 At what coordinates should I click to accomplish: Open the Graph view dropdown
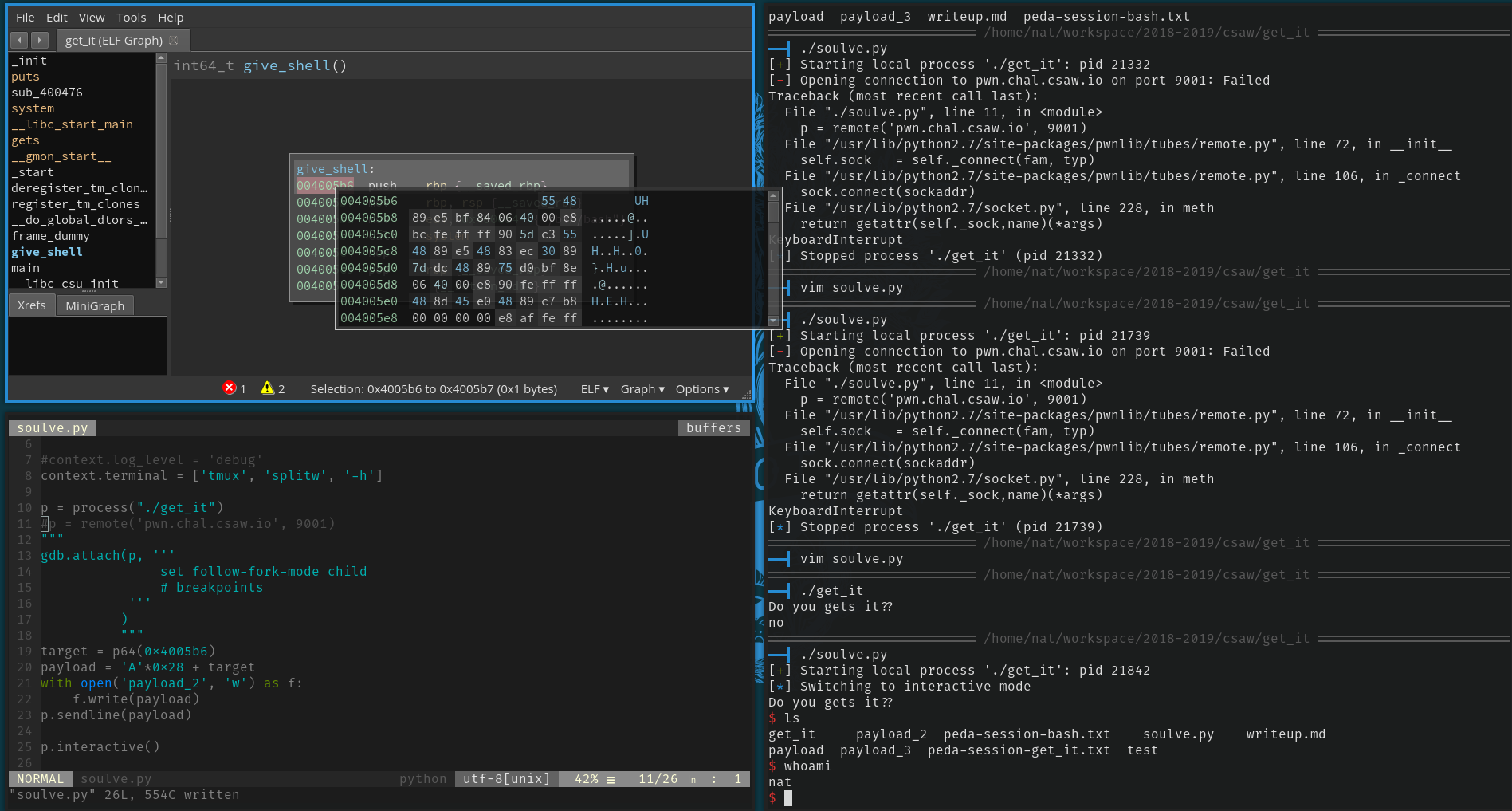[642, 389]
